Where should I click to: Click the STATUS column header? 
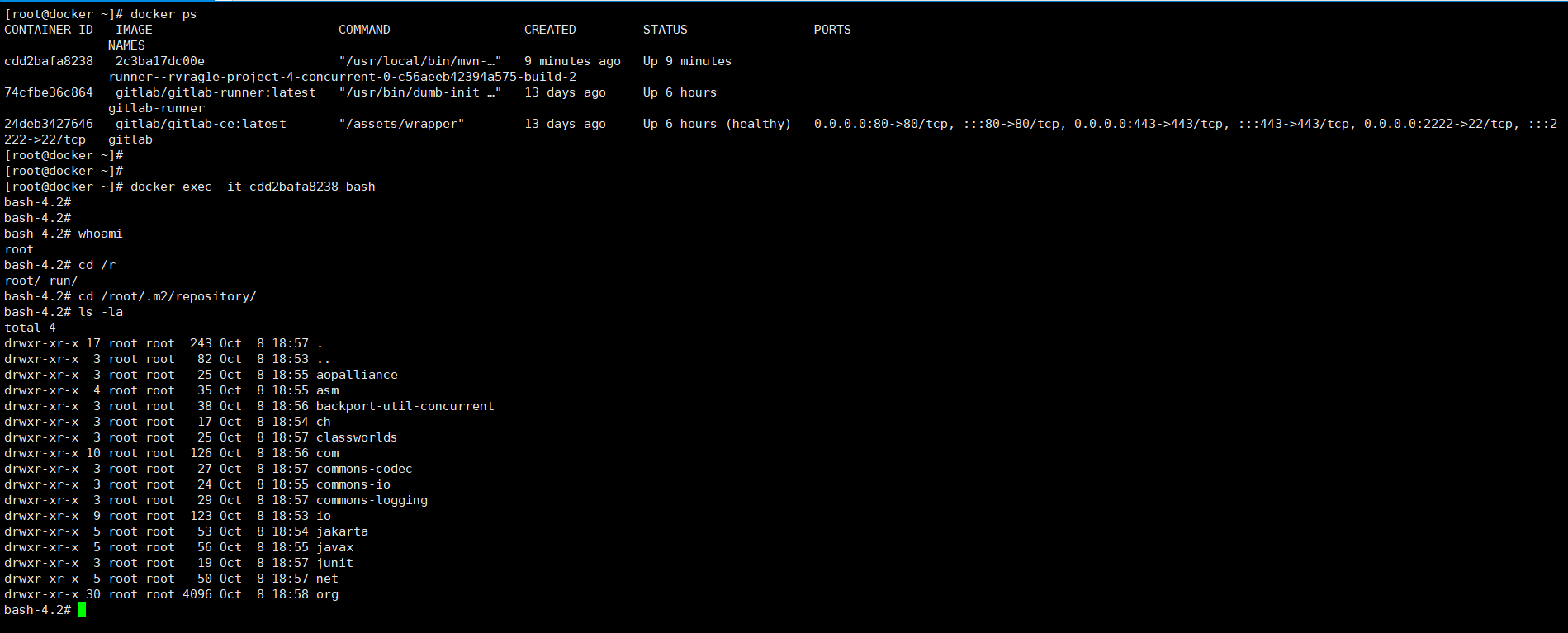(665, 30)
